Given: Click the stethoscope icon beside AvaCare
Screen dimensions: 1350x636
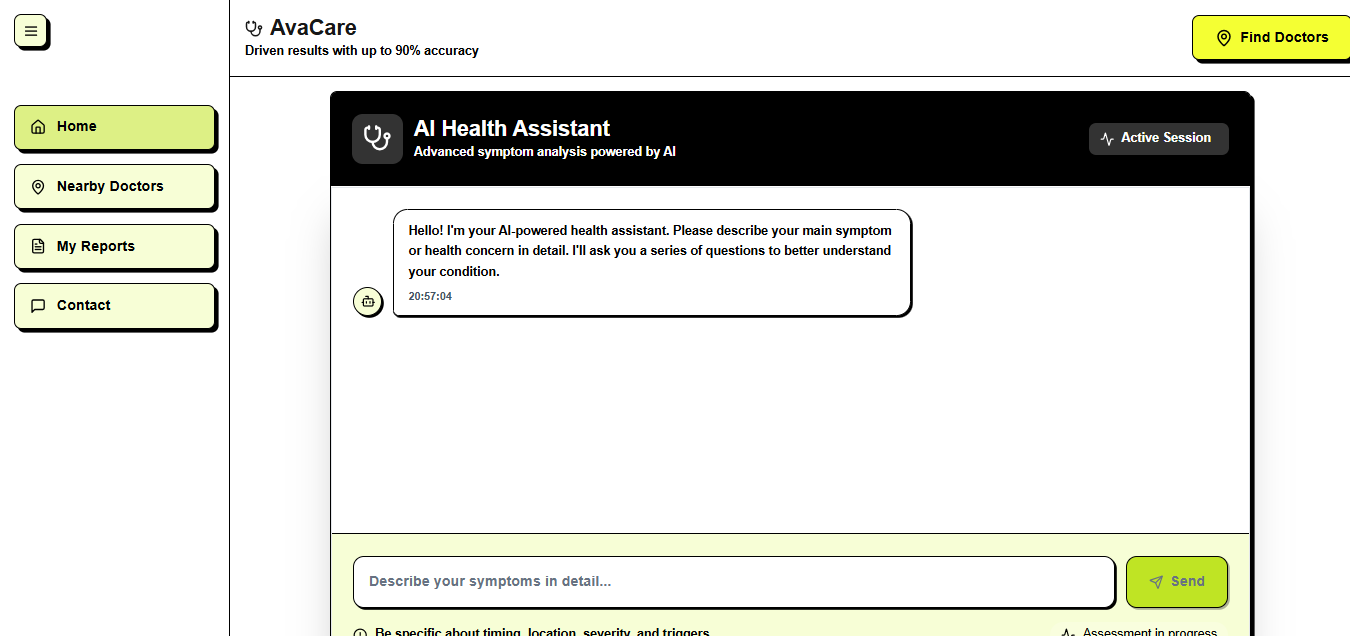Looking at the screenshot, I should pyautogui.click(x=254, y=28).
